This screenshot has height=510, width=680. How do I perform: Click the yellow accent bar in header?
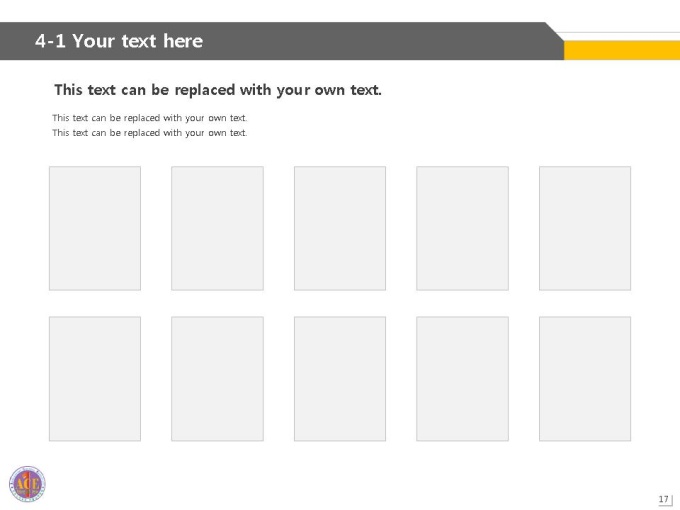pos(621,50)
